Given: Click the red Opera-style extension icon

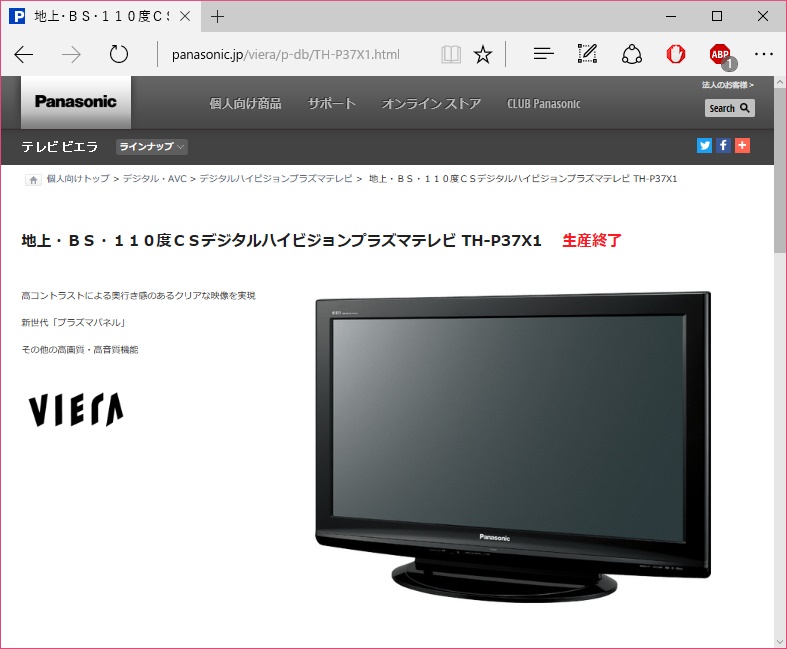Looking at the screenshot, I should tap(676, 54).
